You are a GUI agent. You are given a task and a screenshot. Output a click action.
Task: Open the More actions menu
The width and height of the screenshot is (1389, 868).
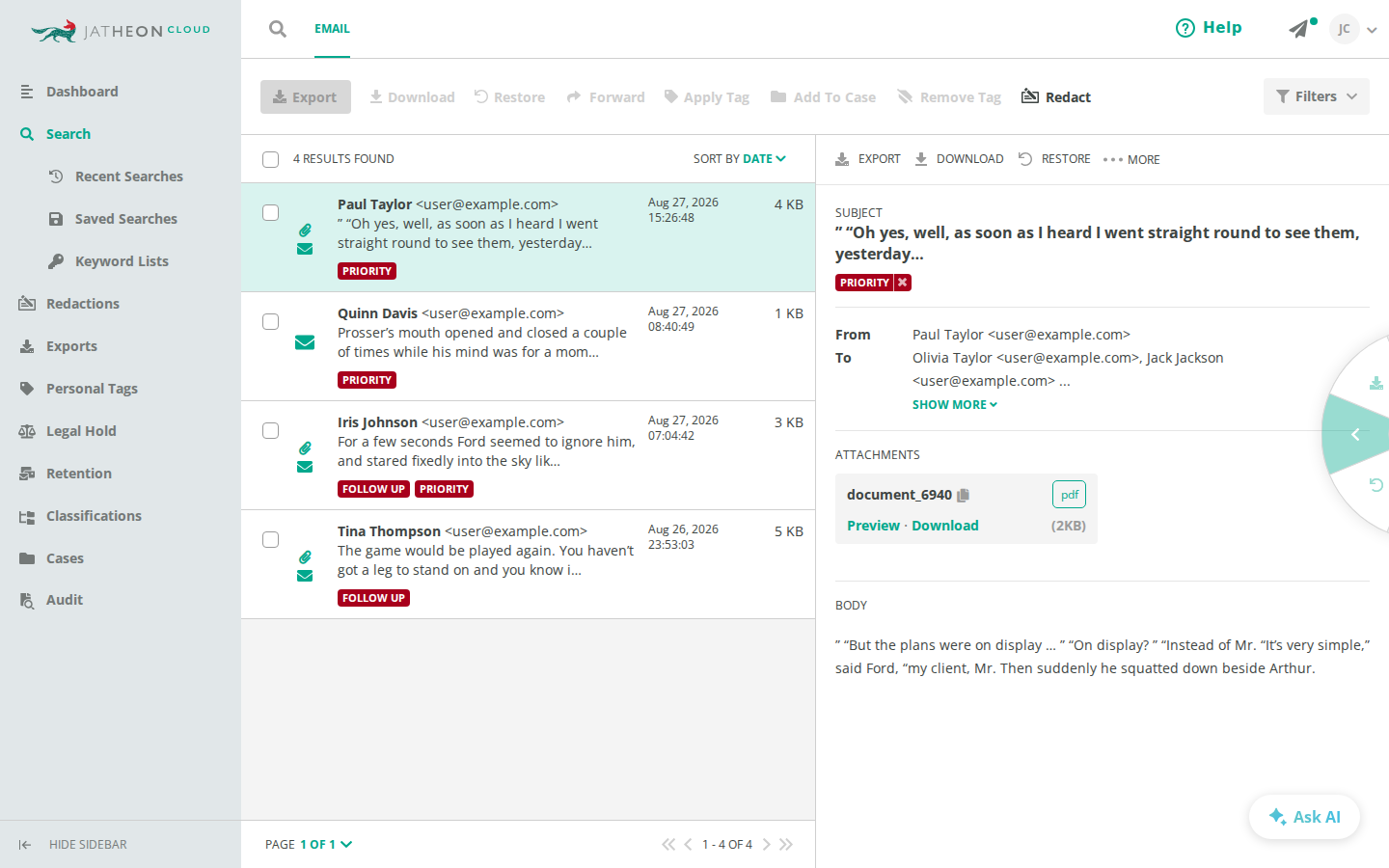1131,159
